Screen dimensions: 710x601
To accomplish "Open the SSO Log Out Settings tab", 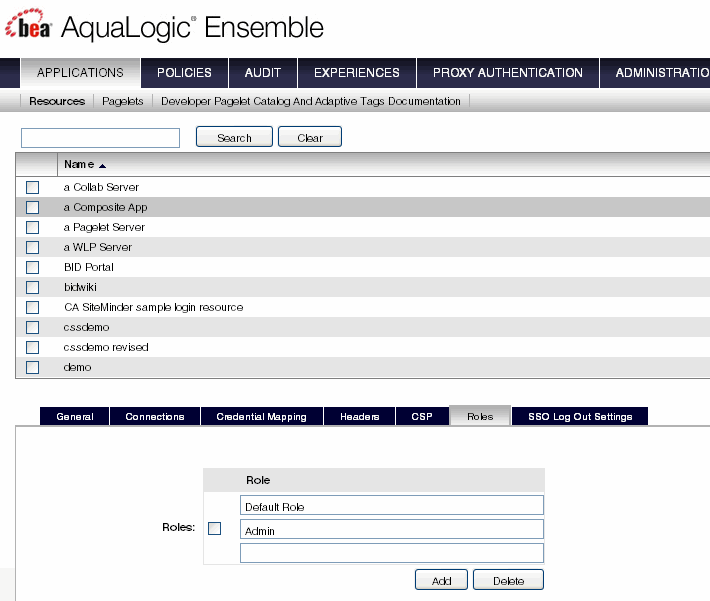I will point(580,416).
